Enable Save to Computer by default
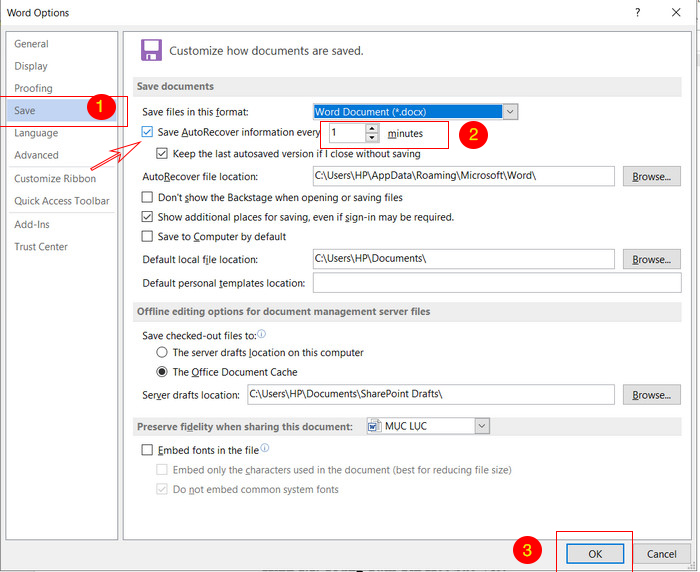Viewport: 700px width, 572px height. [x=147, y=236]
